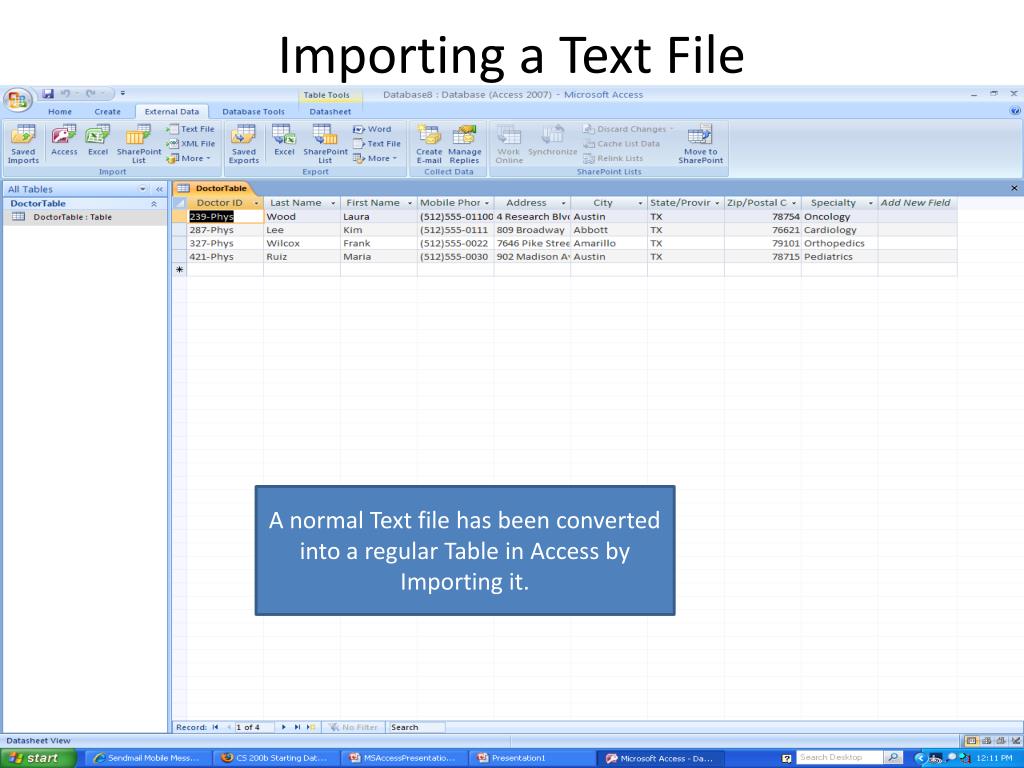Screen dimensions: 1024x768
Task: Click record Search box
Action: (417, 727)
